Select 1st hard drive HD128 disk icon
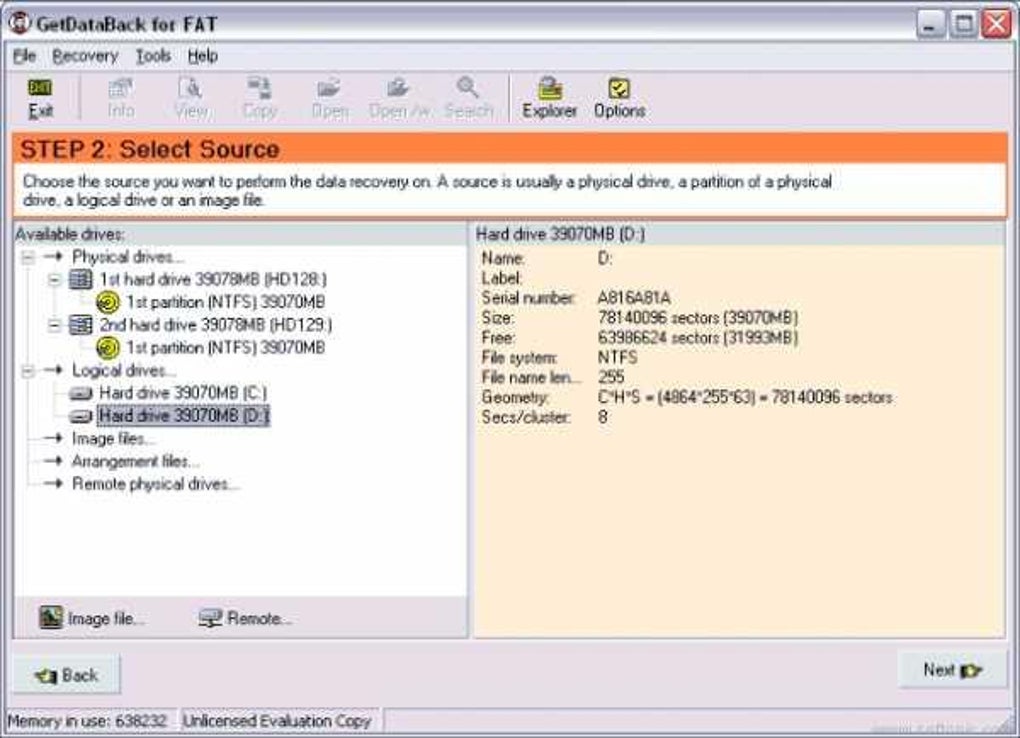Viewport: 1020px width, 738px height. click(81, 279)
